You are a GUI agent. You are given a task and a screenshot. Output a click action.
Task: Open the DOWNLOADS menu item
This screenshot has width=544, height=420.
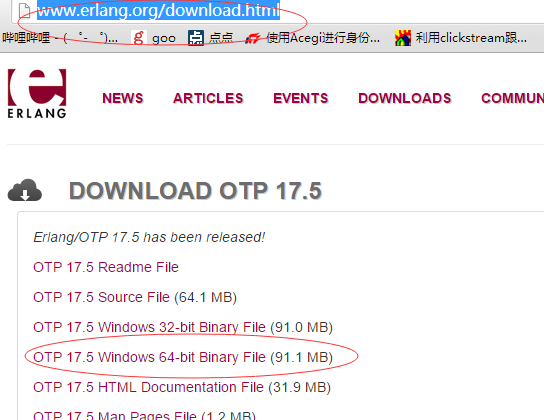coord(405,98)
